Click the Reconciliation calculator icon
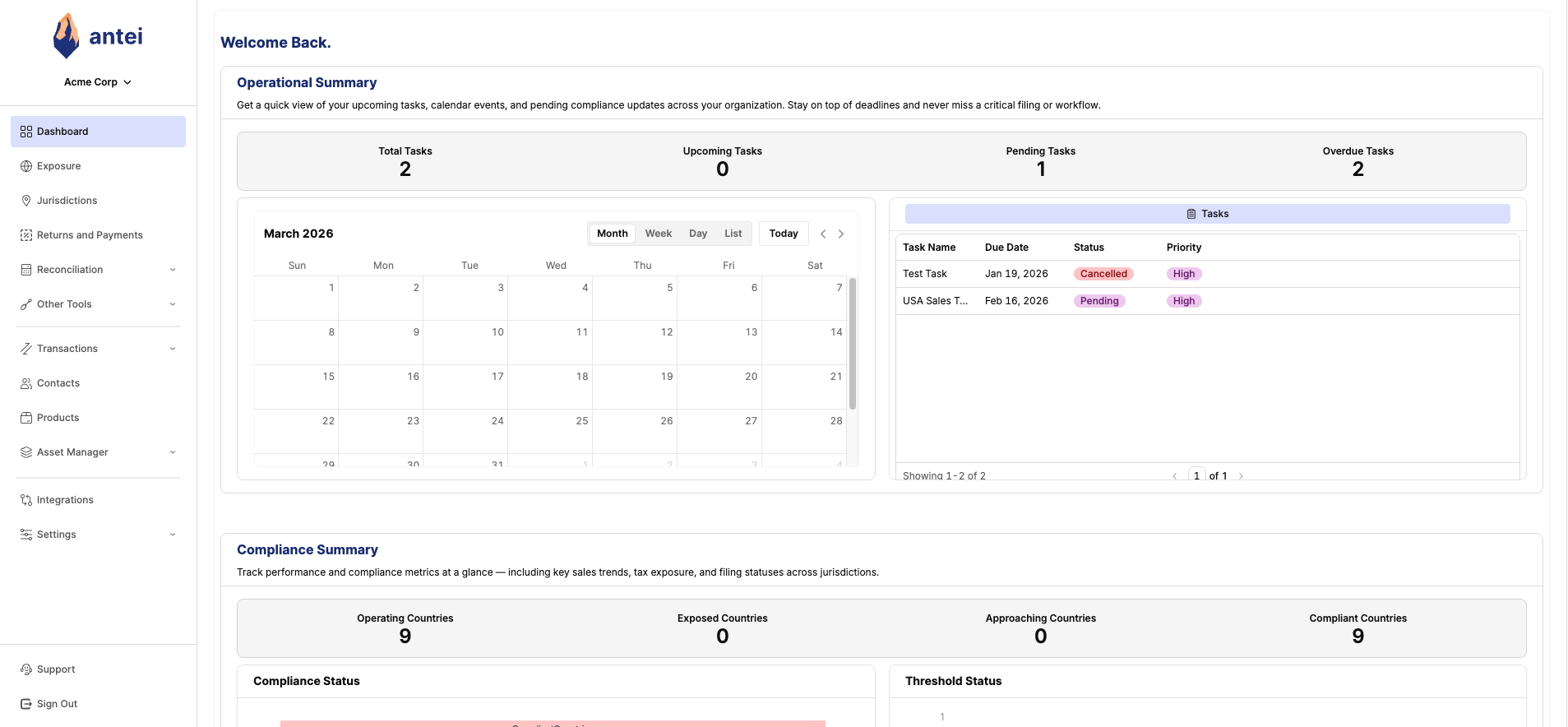Screen dimensions: 1568x727 click(26, 270)
